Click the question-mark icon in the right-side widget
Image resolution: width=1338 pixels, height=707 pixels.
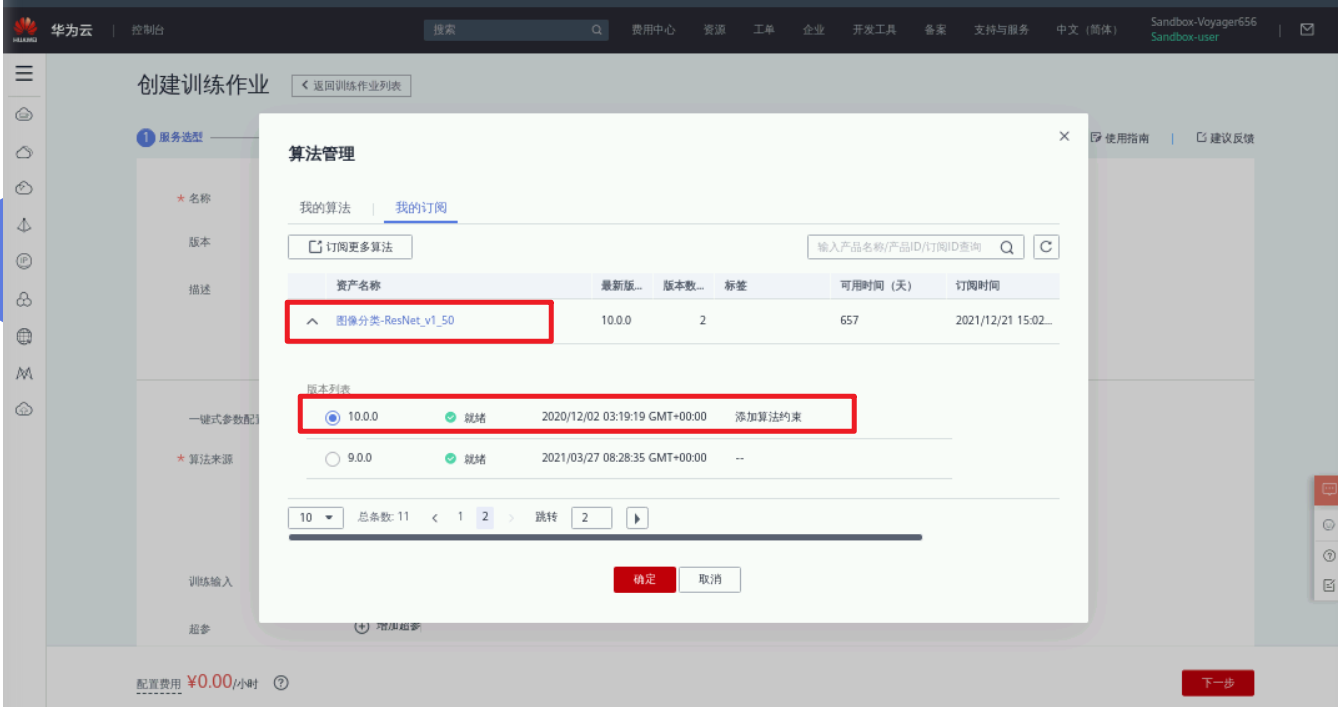pos(1329,556)
